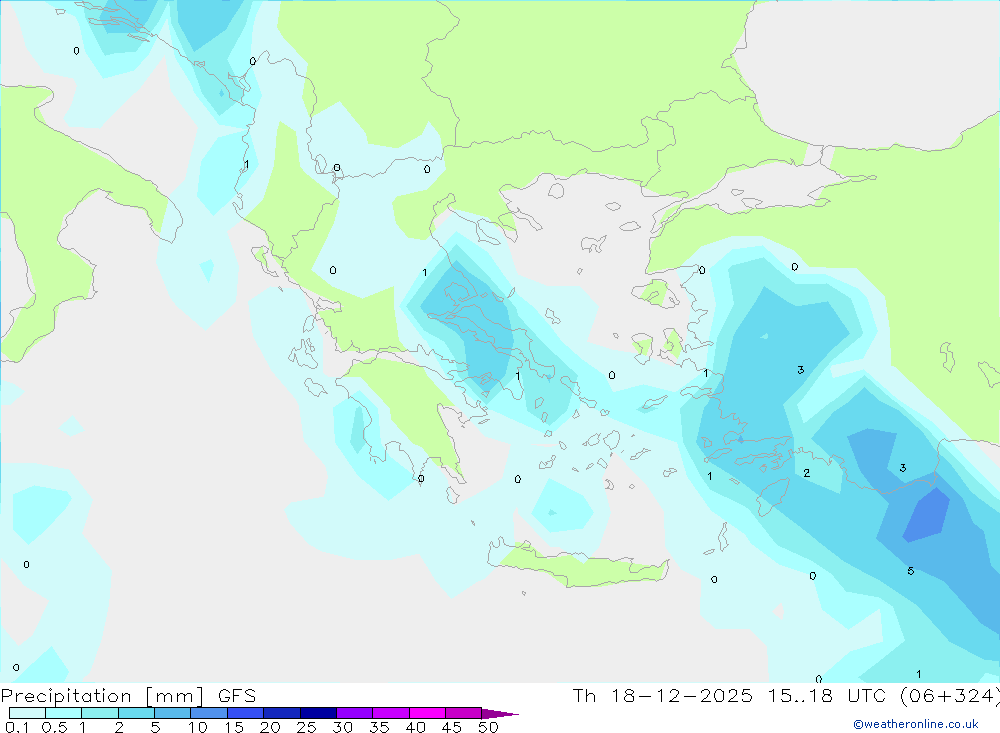
Task: Click legend label "10"
Action: (x=198, y=727)
